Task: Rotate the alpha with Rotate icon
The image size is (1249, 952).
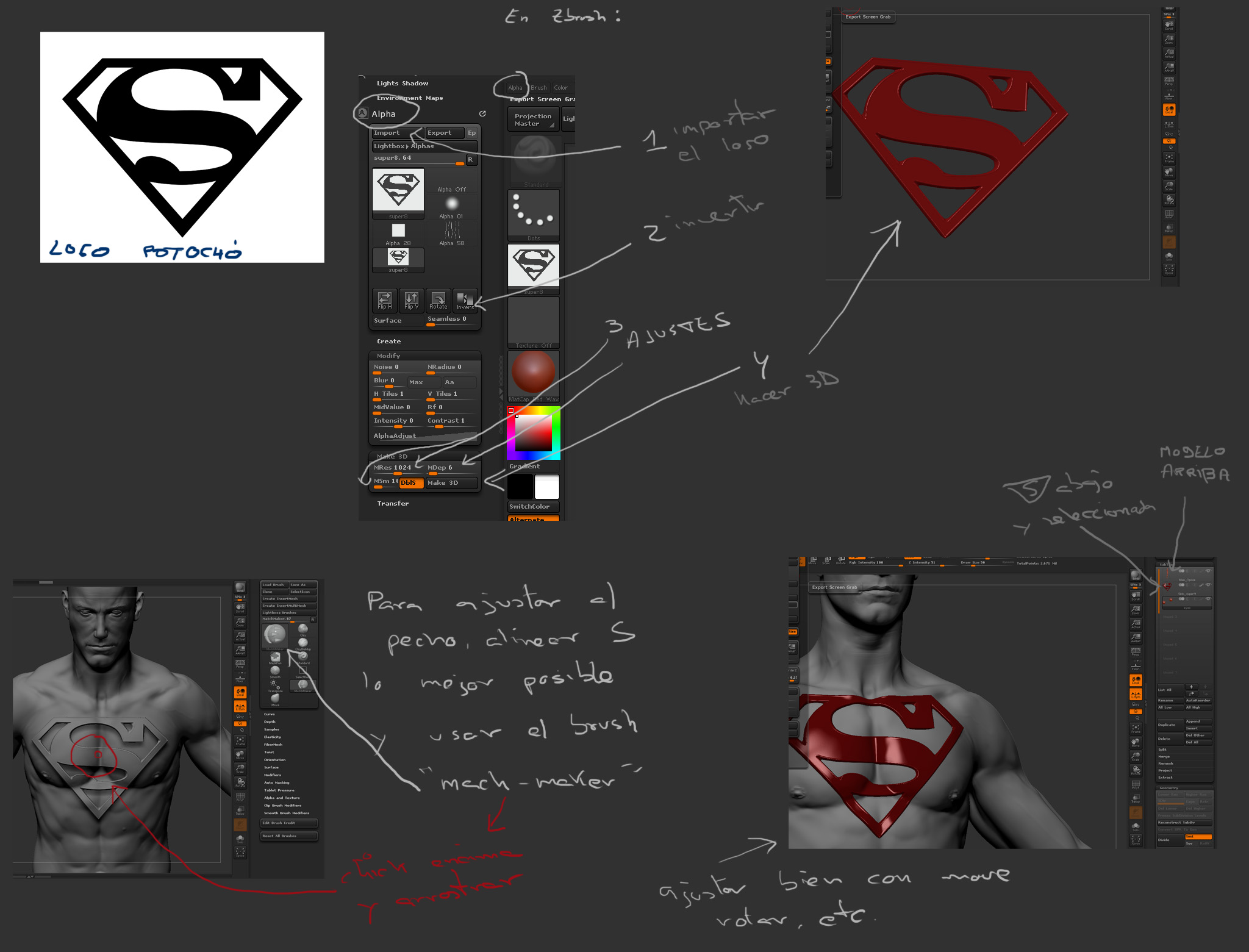Action: (438, 299)
